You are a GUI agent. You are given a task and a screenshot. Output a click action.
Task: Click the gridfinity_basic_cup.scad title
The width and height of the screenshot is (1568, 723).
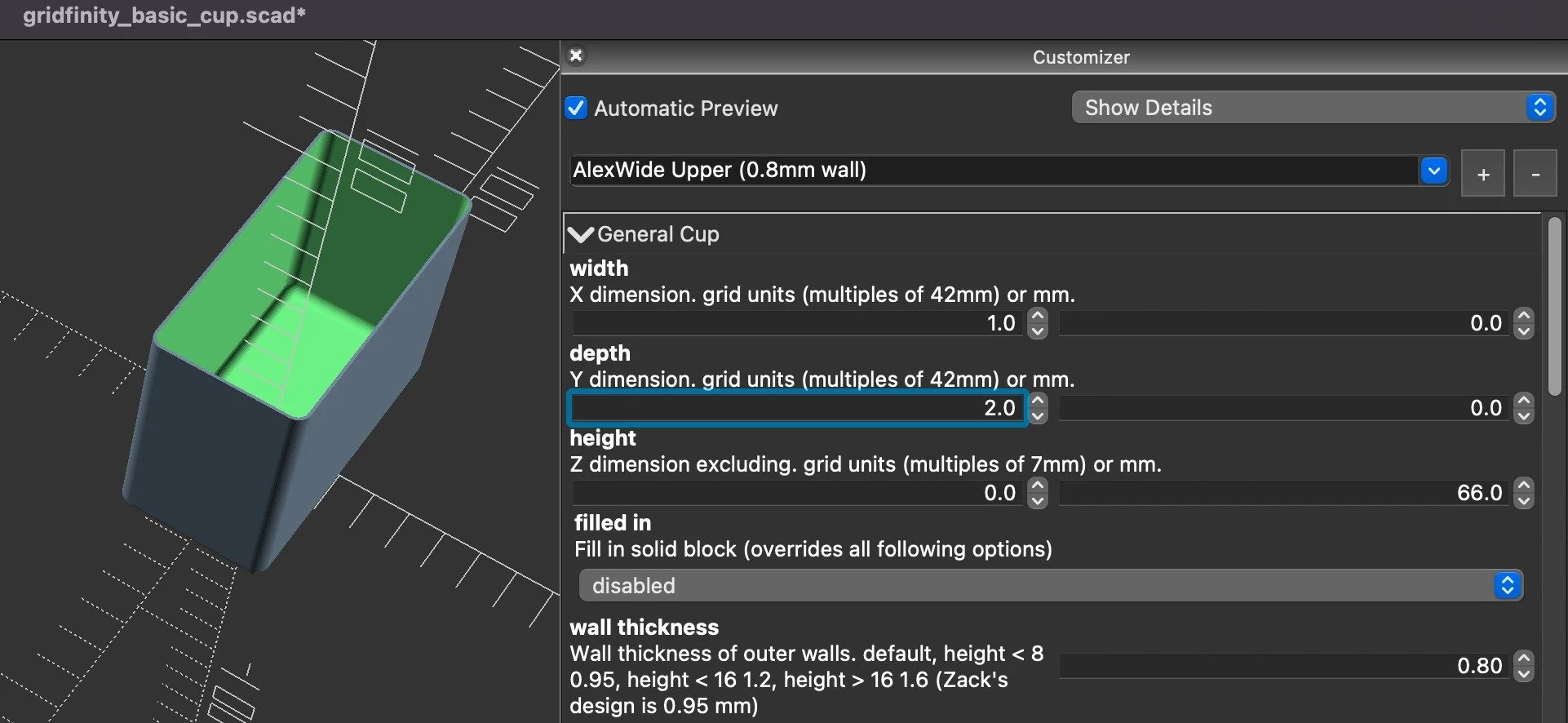pos(164,16)
